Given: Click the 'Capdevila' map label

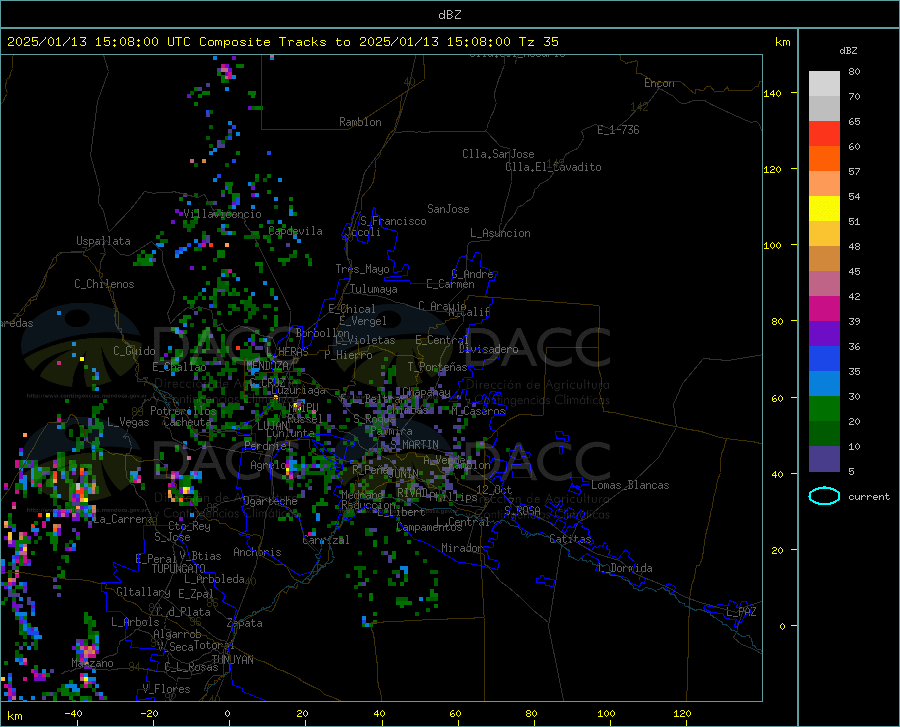Looking at the screenshot, I should 295,231.
